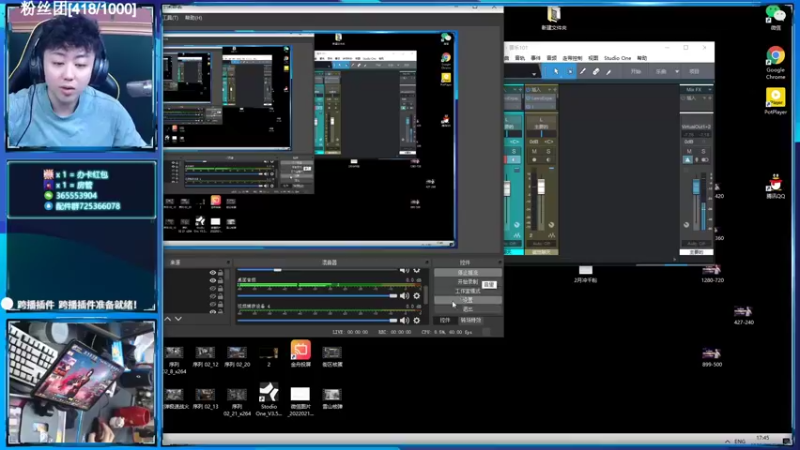Arm record on the olive mixer channel
Screen dimensions: 800x450
click(534, 160)
